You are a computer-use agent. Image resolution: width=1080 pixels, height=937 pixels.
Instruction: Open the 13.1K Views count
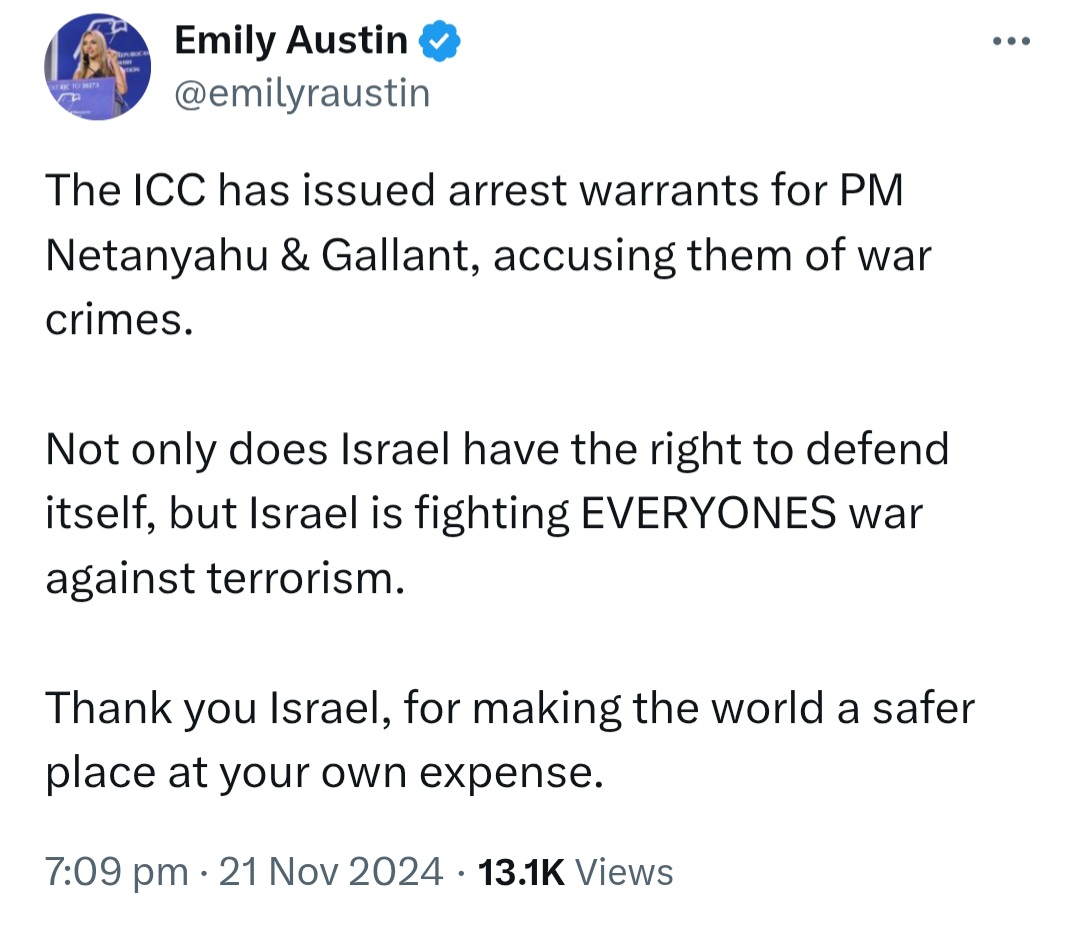pos(575,872)
